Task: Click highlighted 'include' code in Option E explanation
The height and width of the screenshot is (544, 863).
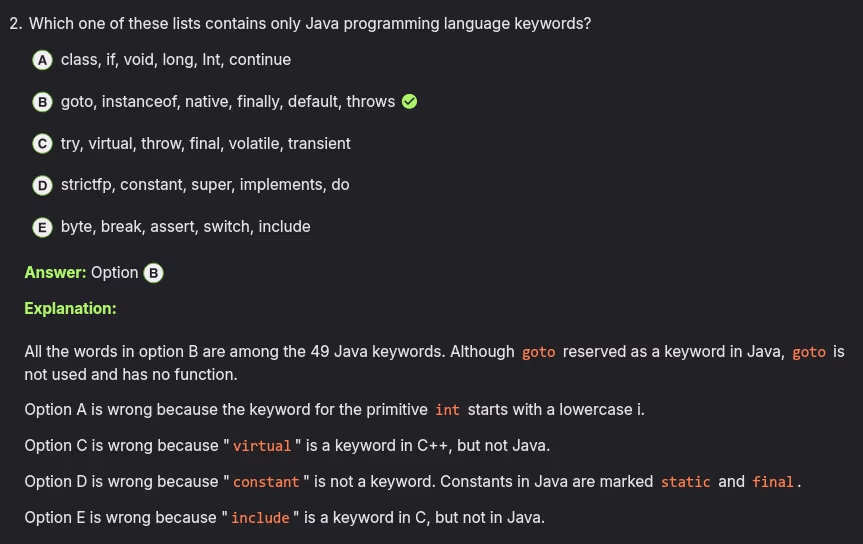Action: click(260, 518)
